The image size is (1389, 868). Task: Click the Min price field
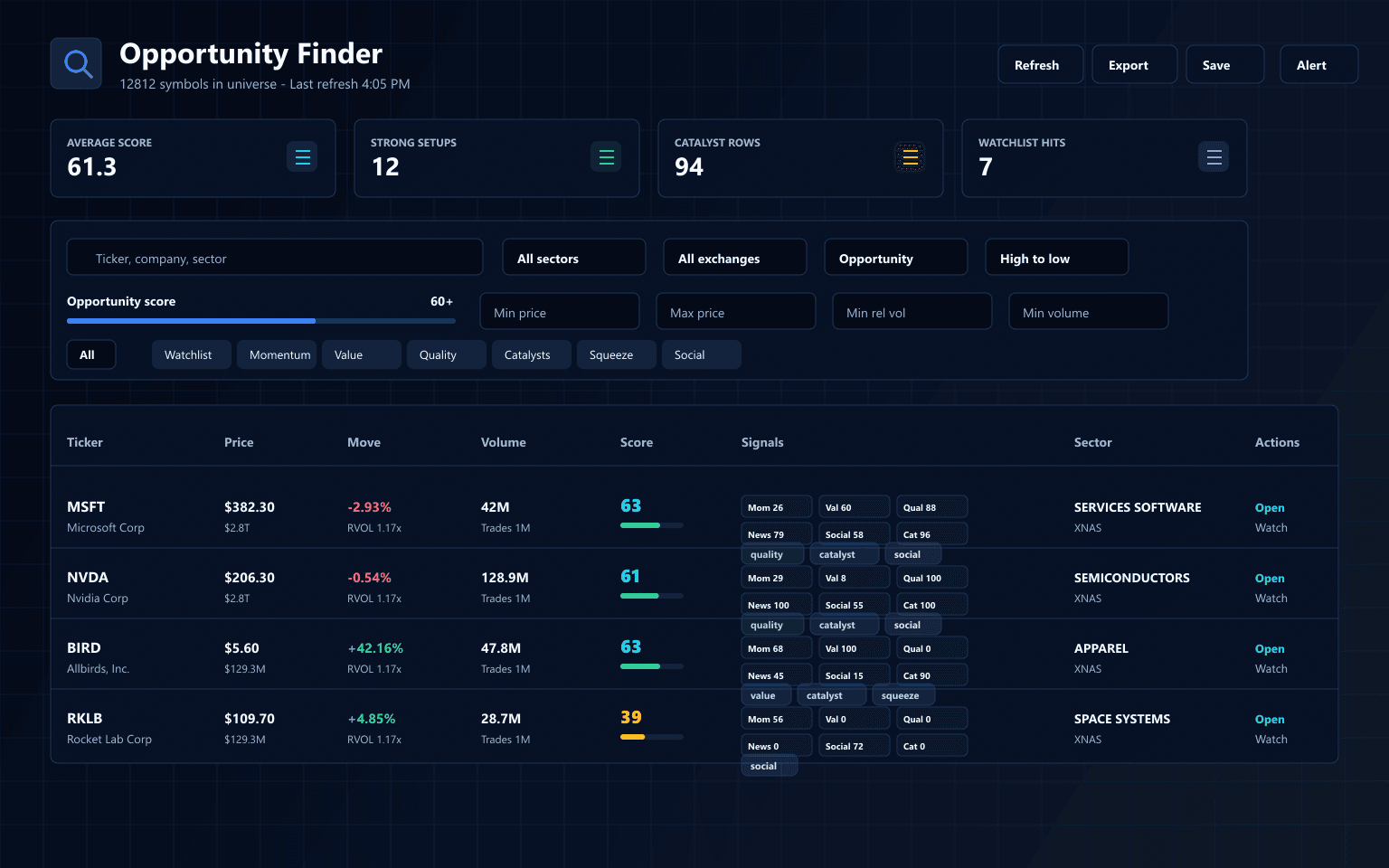(560, 311)
